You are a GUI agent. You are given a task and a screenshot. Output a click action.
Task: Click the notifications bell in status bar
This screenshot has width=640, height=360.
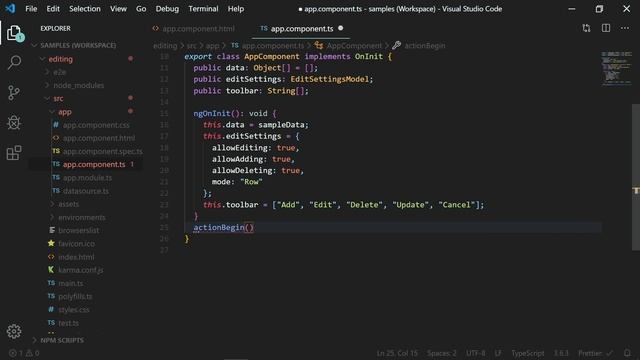click(627, 353)
